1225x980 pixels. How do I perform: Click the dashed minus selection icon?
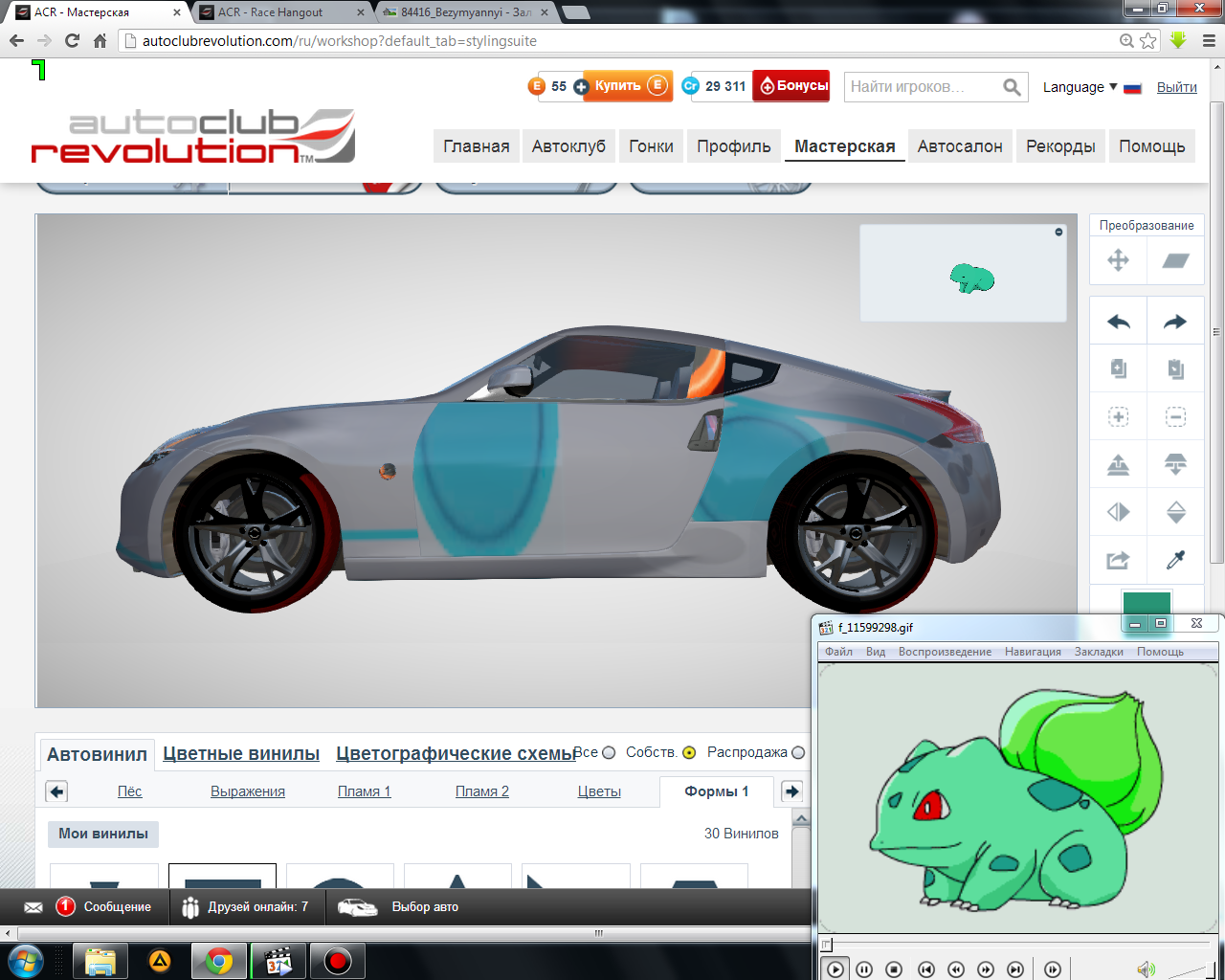1175,416
